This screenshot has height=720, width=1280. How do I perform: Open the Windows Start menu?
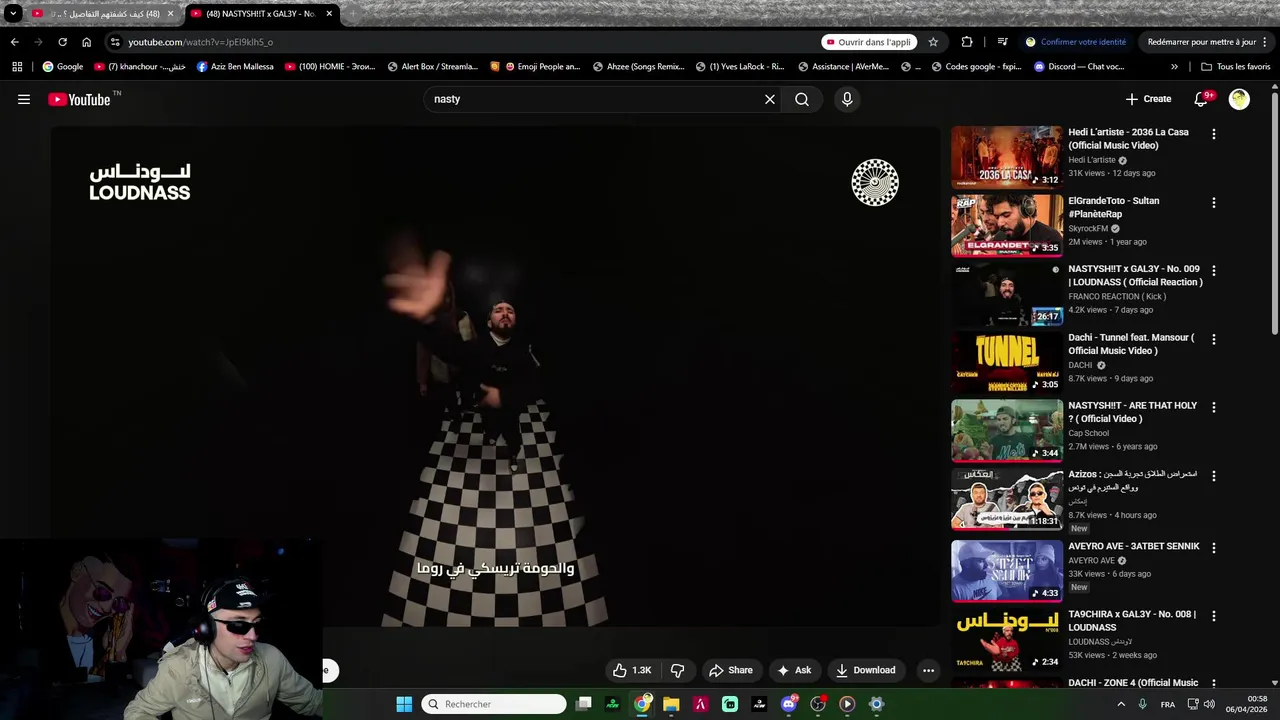[404, 704]
